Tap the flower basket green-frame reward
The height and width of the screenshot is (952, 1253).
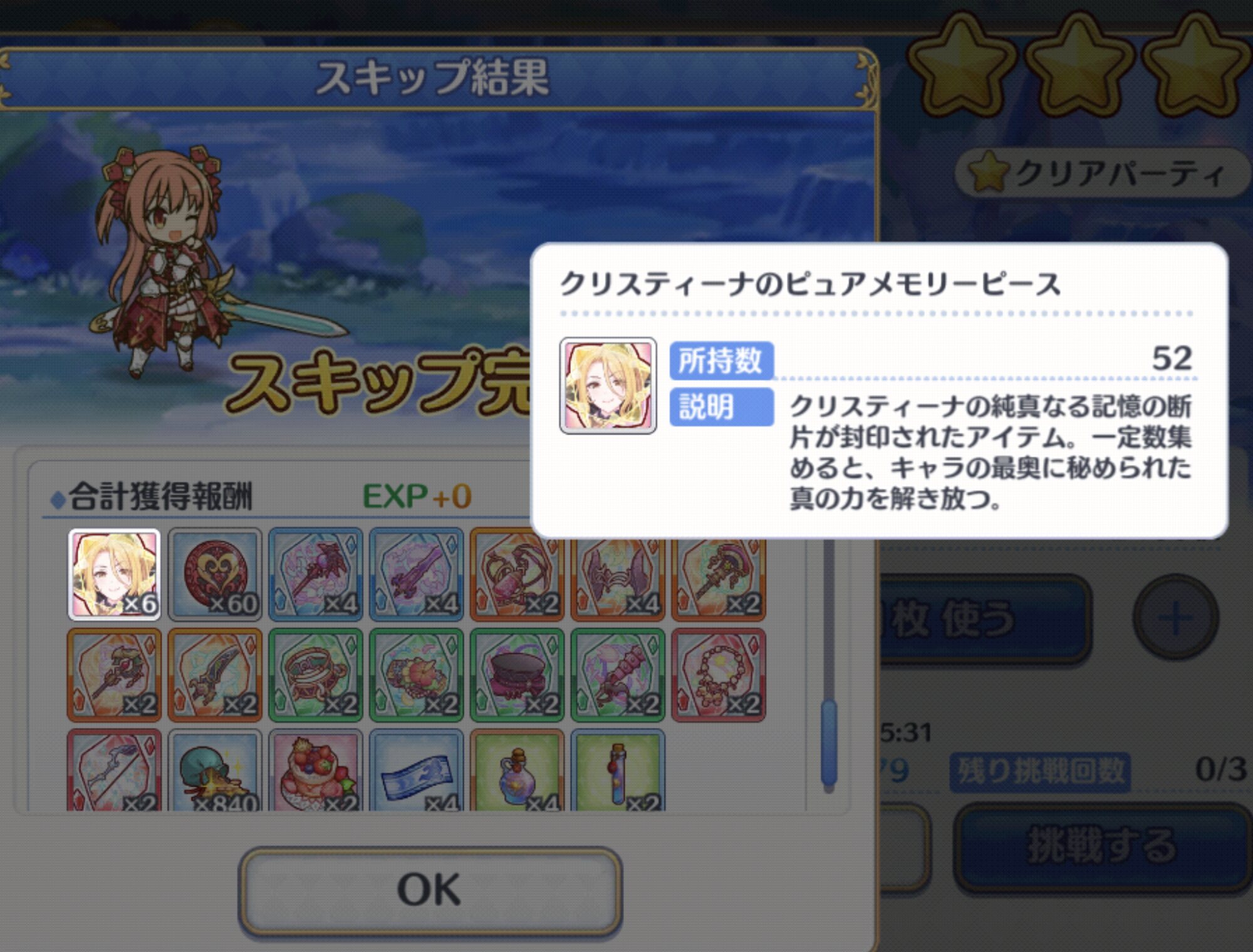click(x=417, y=675)
